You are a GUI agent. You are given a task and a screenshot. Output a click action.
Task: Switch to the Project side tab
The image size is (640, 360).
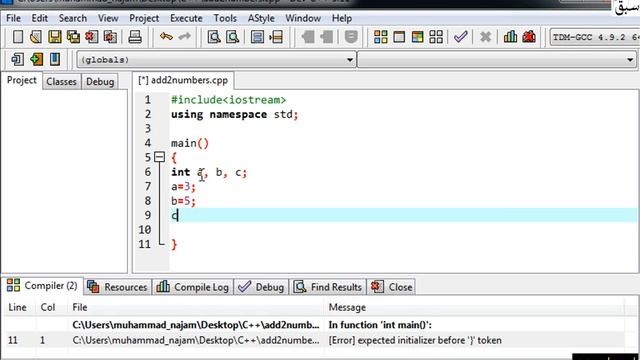22,80
